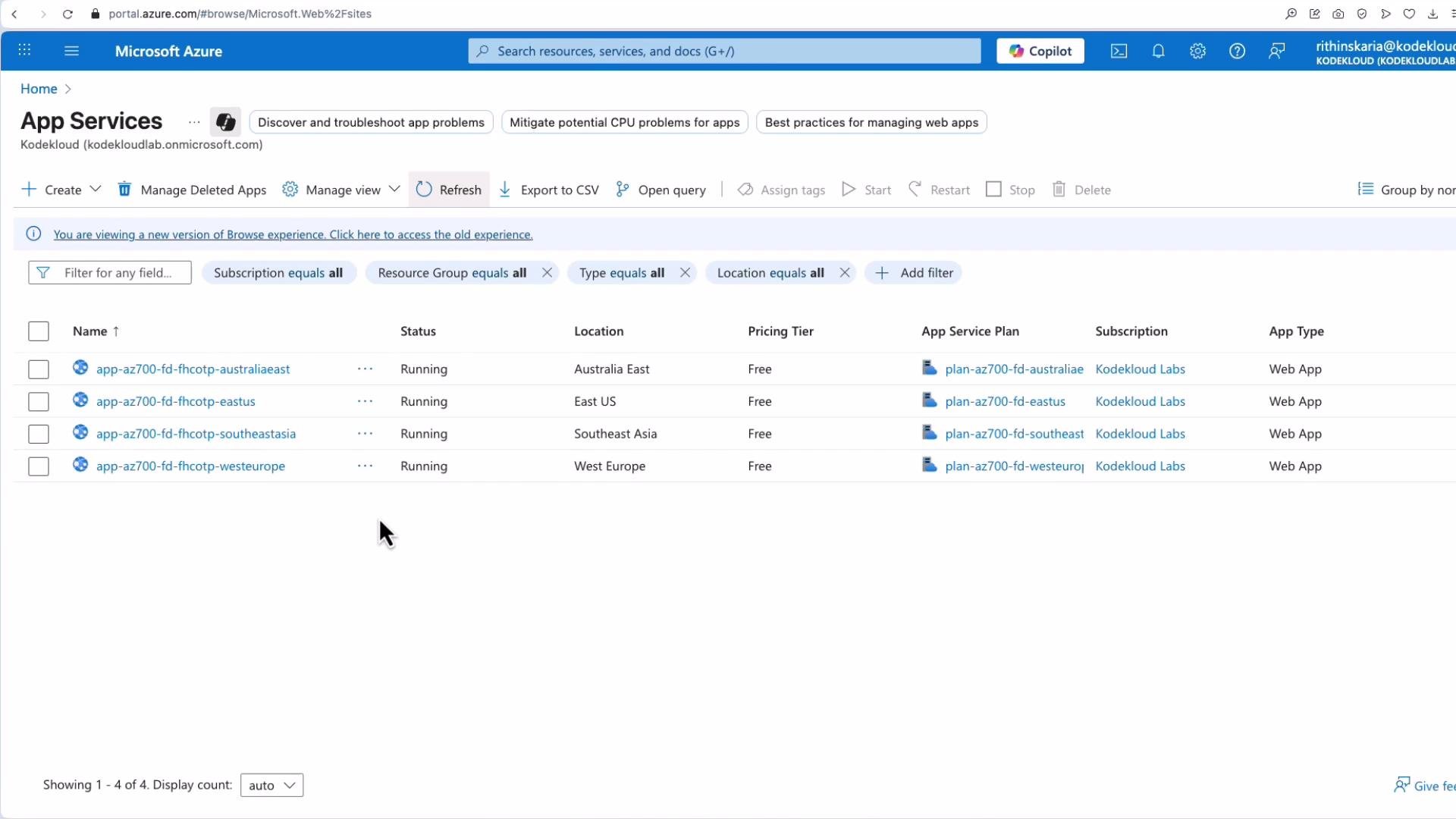Click Refresh in the toolbar

click(x=449, y=190)
